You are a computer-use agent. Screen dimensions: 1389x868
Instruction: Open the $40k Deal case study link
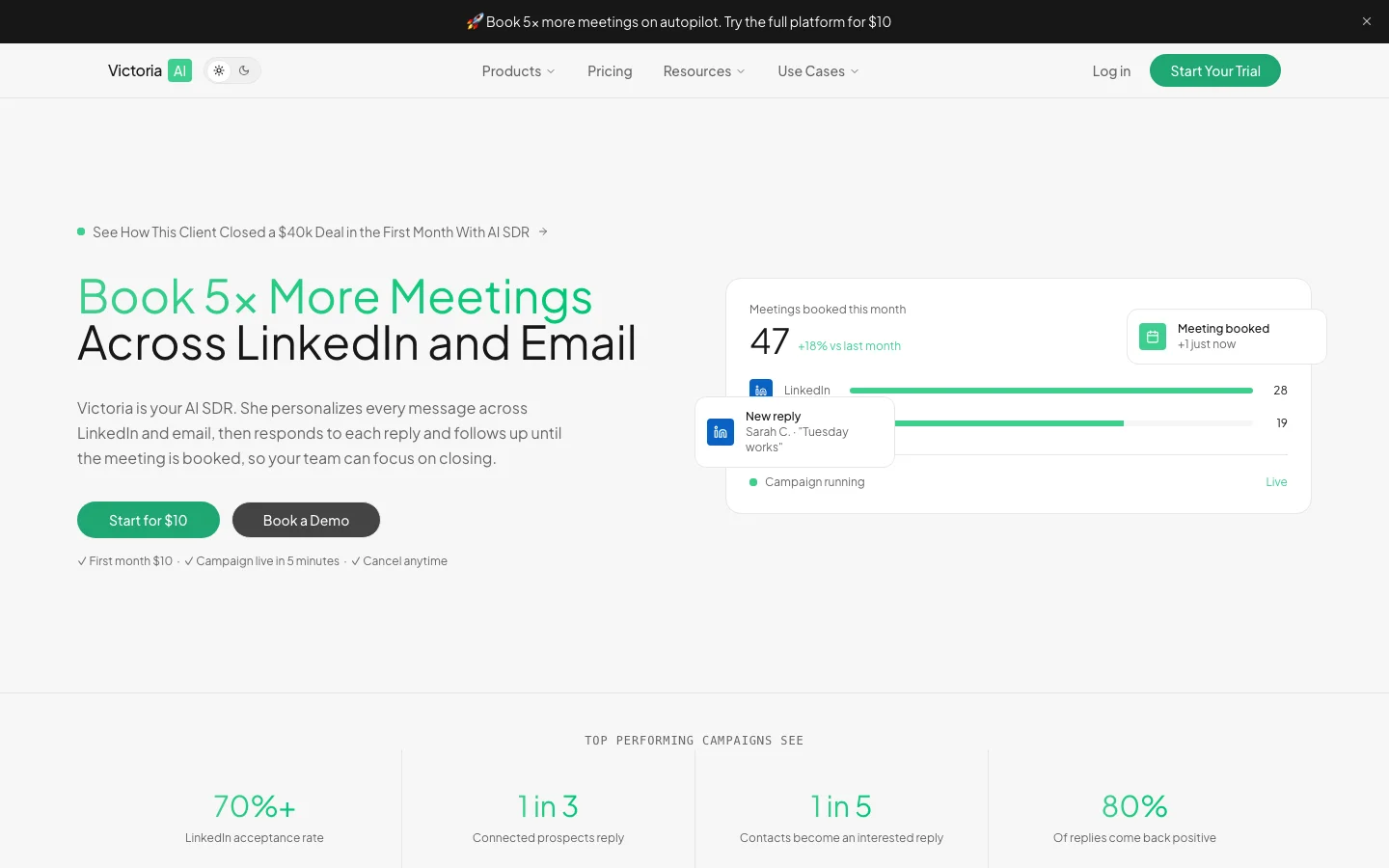click(313, 232)
